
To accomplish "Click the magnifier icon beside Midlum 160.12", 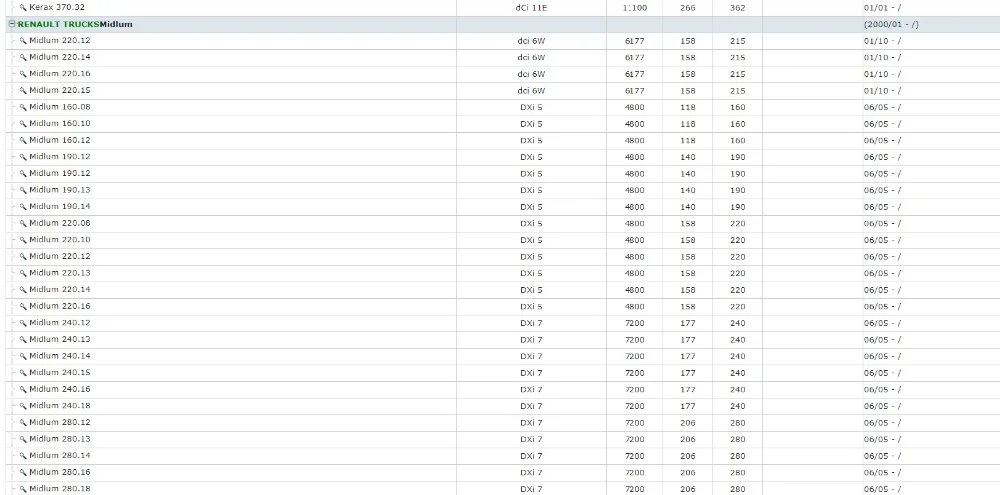I will point(23,140).
